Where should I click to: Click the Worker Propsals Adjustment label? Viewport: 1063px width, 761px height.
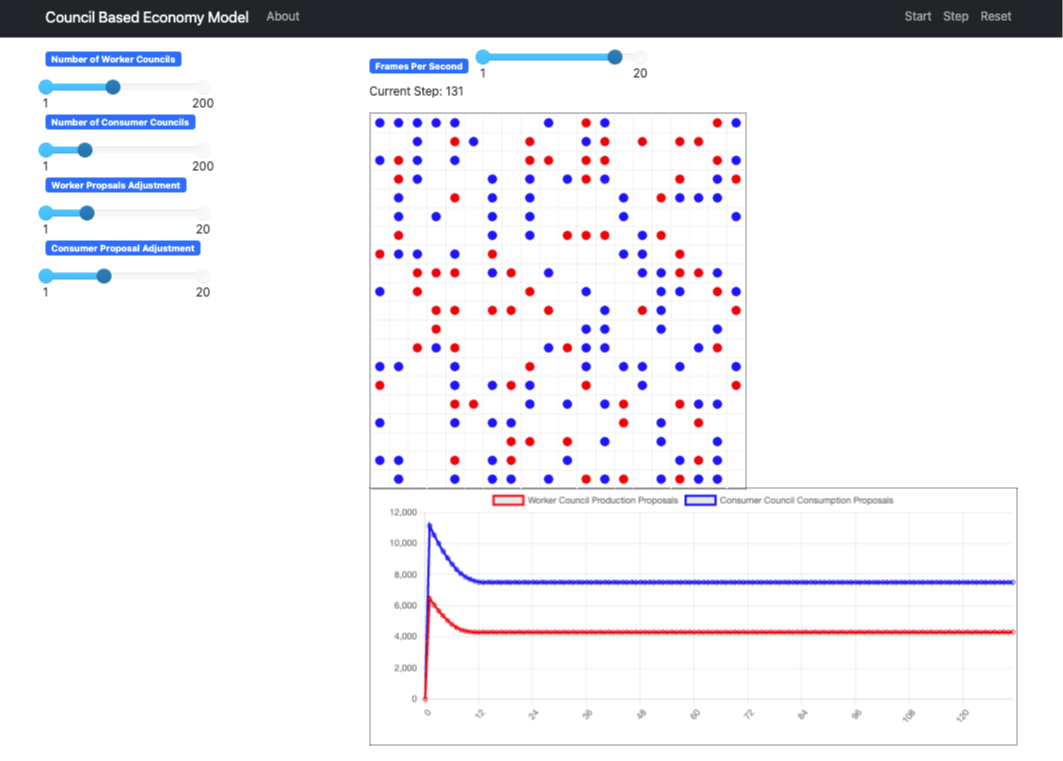115,185
